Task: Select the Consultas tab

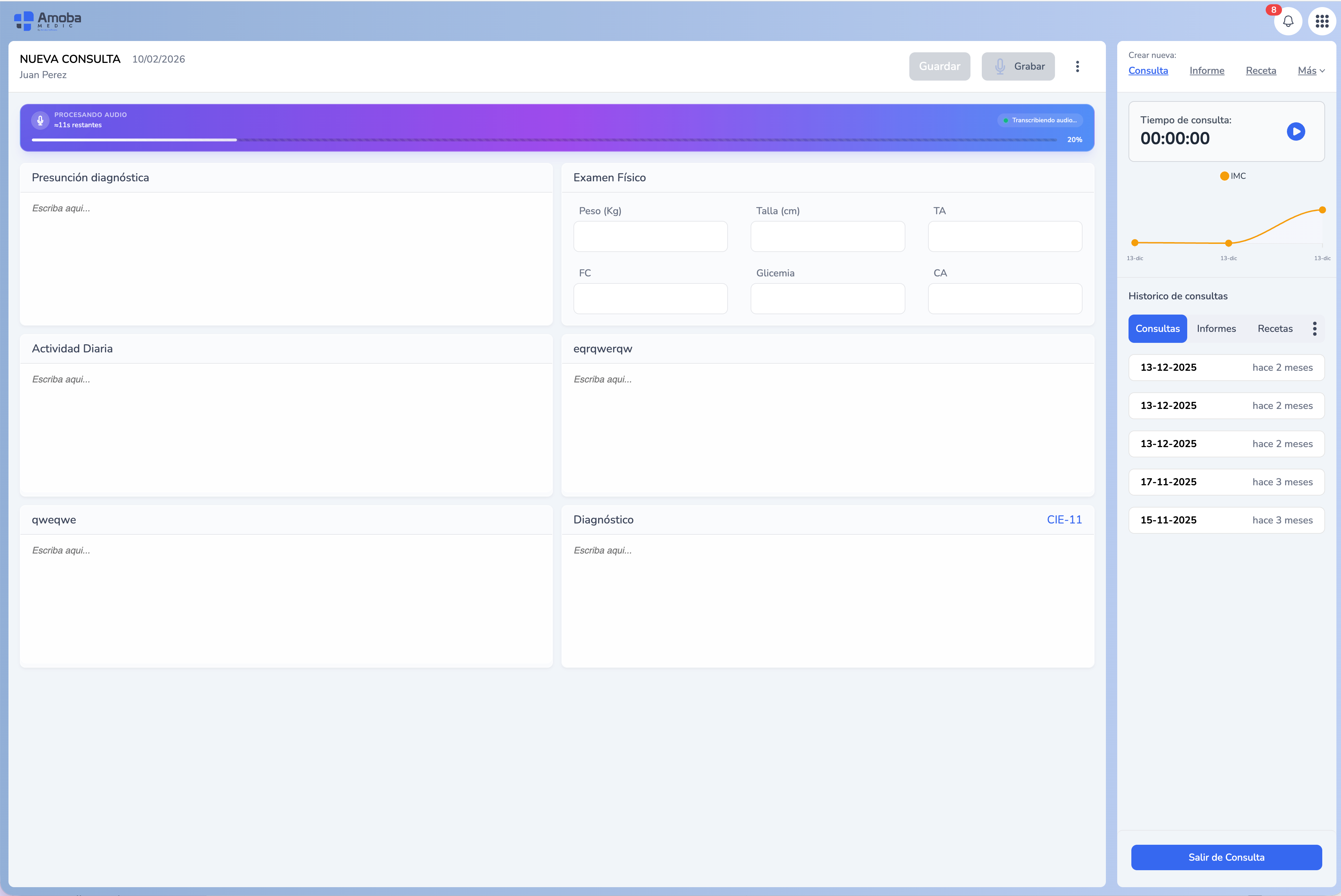Action: (x=1157, y=329)
